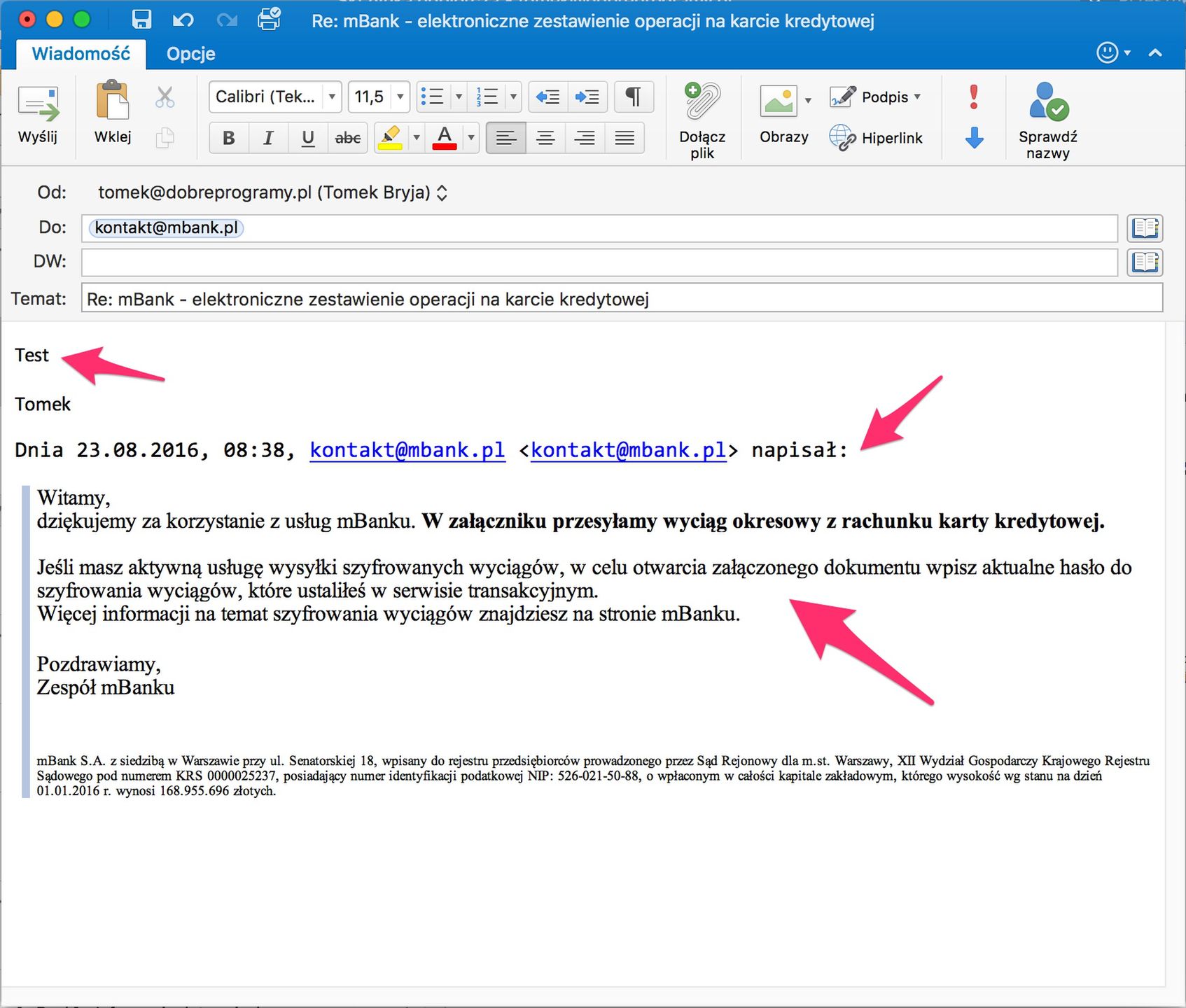
Task: Insert a Hiperlink into the message
Action: [876, 138]
